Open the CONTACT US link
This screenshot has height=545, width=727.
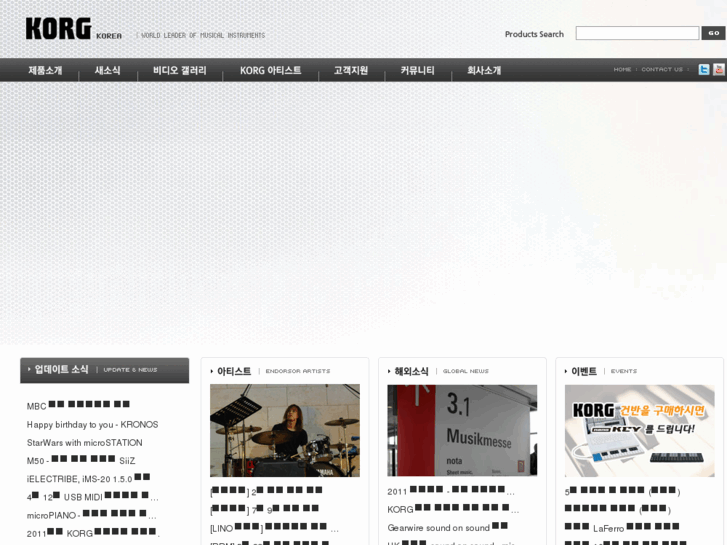pyautogui.click(x=662, y=70)
